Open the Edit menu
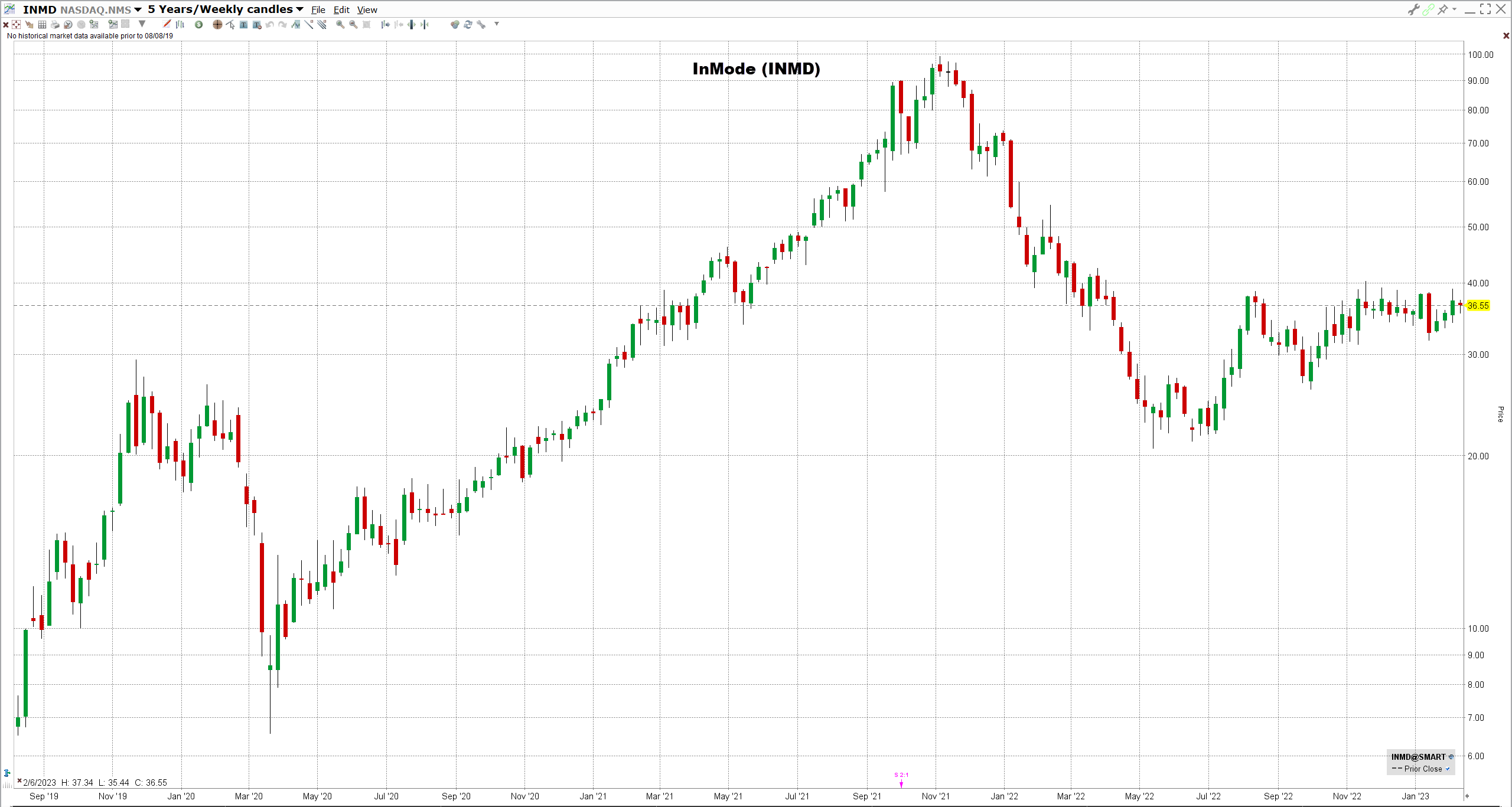 click(x=341, y=10)
